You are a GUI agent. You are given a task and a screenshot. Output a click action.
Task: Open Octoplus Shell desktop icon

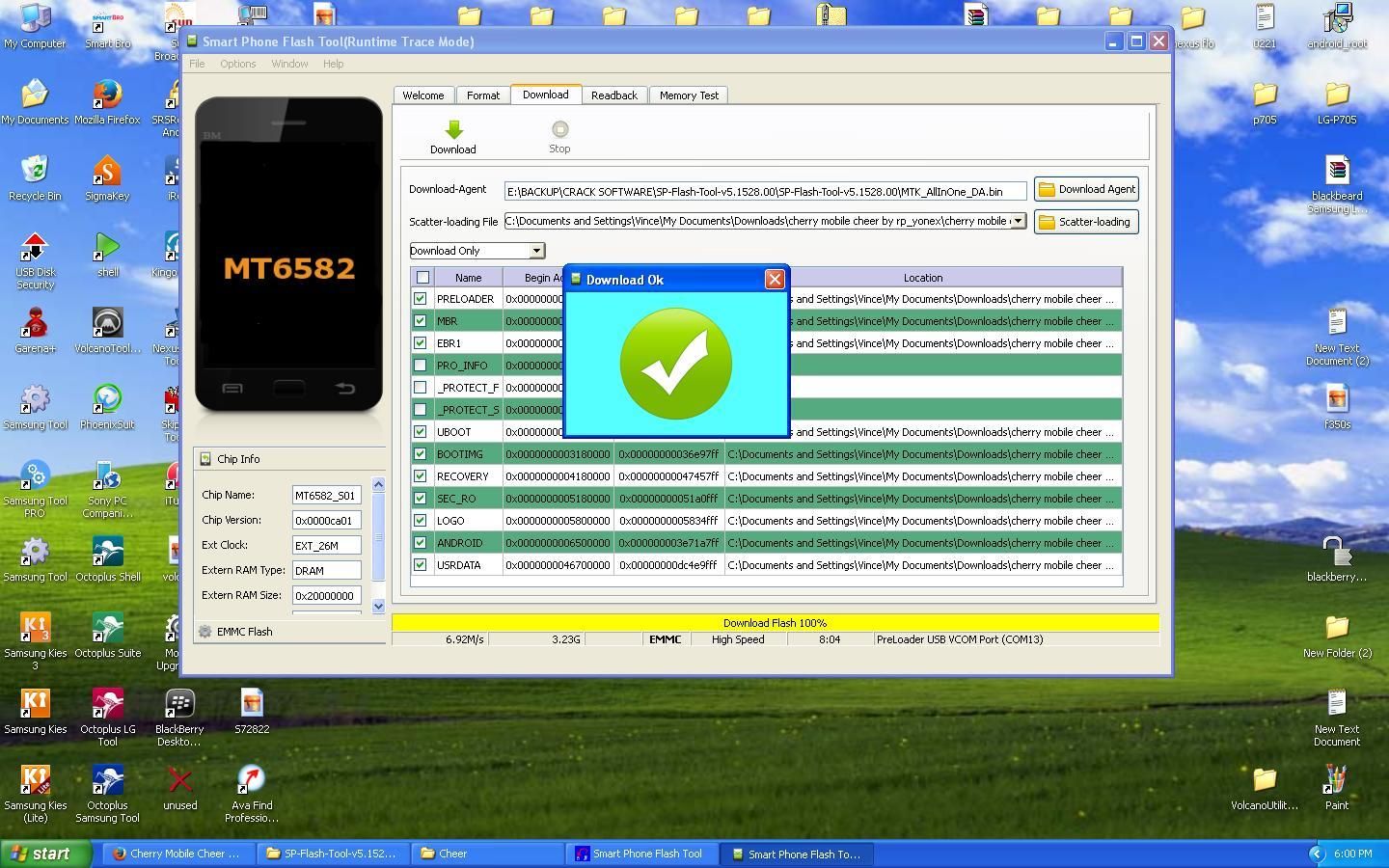click(107, 559)
